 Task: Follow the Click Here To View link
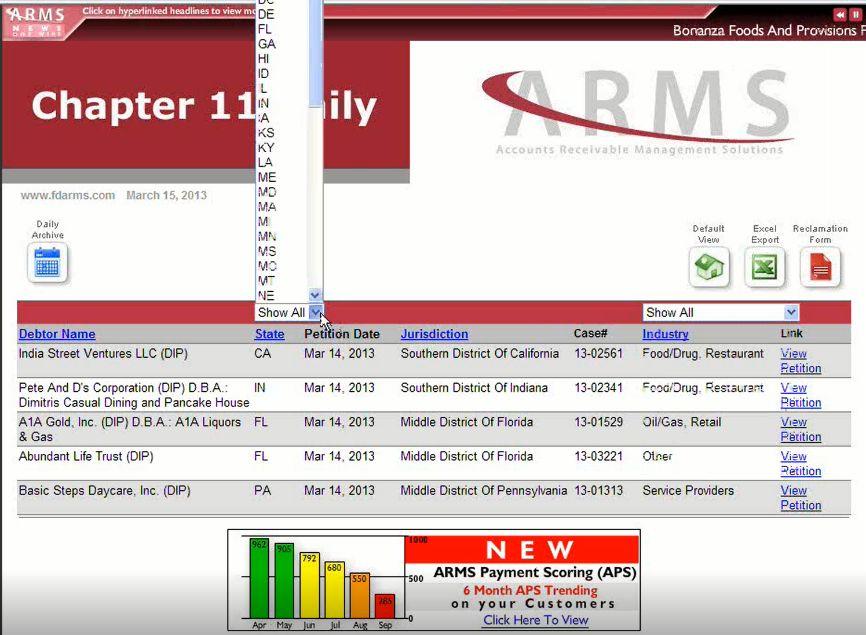point(536,620)
